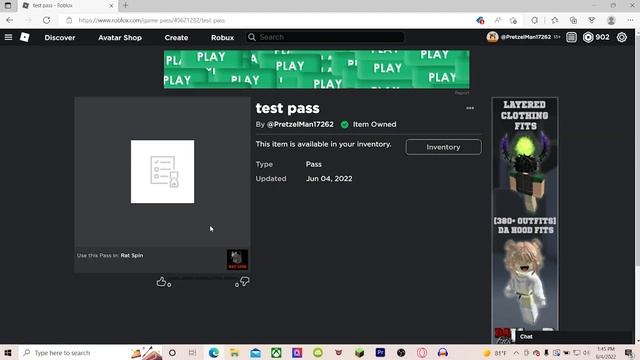Open File Explorer from taskbar
640x360 pixels.
click(234, 353)
